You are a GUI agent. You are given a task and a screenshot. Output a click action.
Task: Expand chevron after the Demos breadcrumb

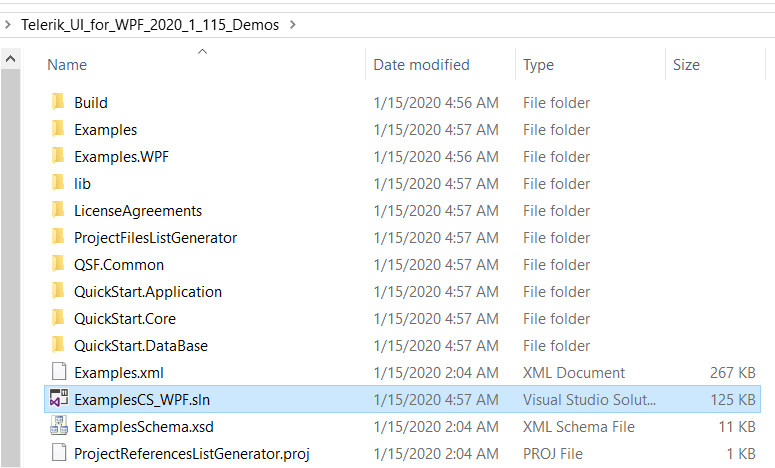coord(293,24)
